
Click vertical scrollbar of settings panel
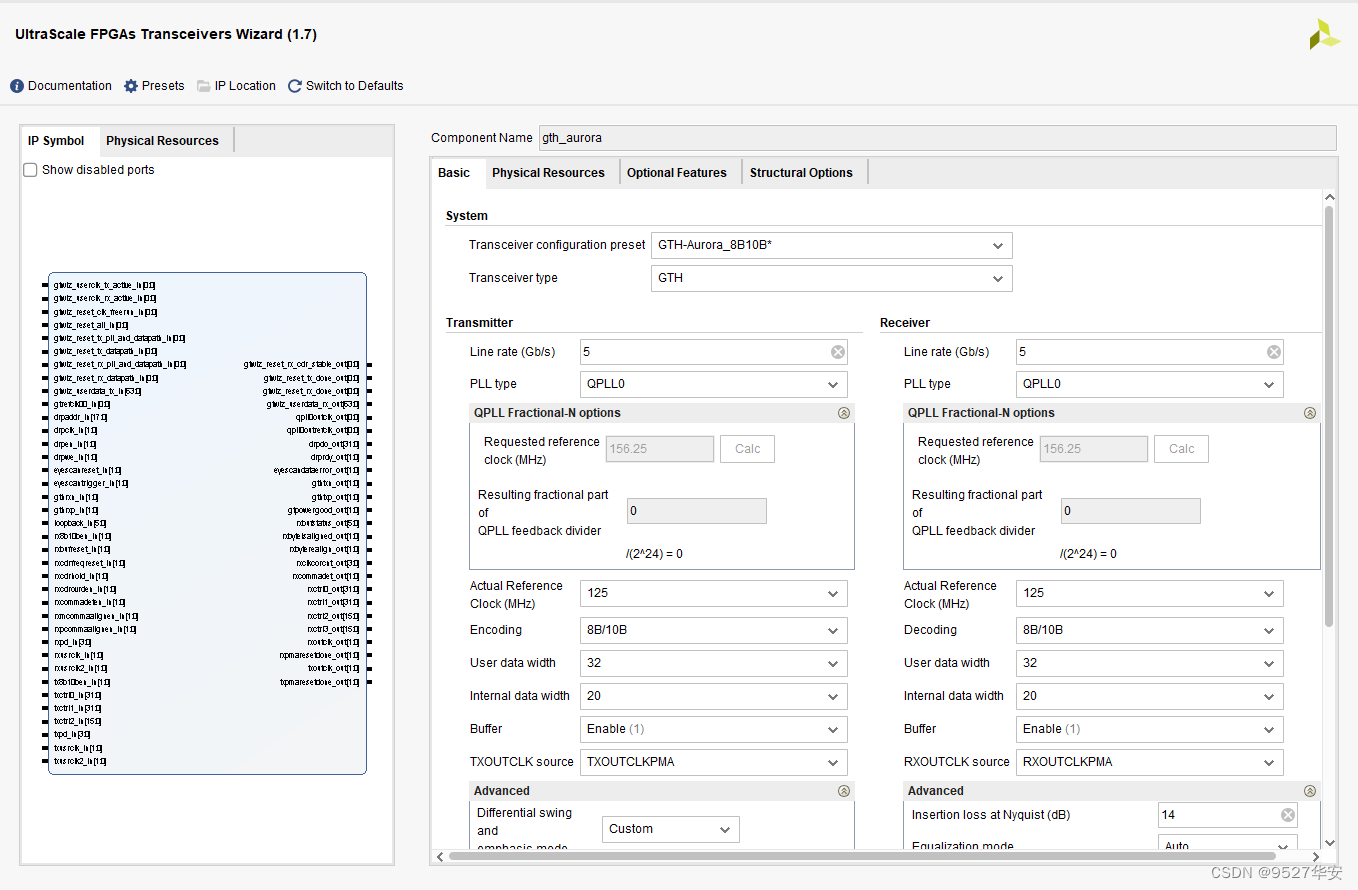coord(1329,416)
